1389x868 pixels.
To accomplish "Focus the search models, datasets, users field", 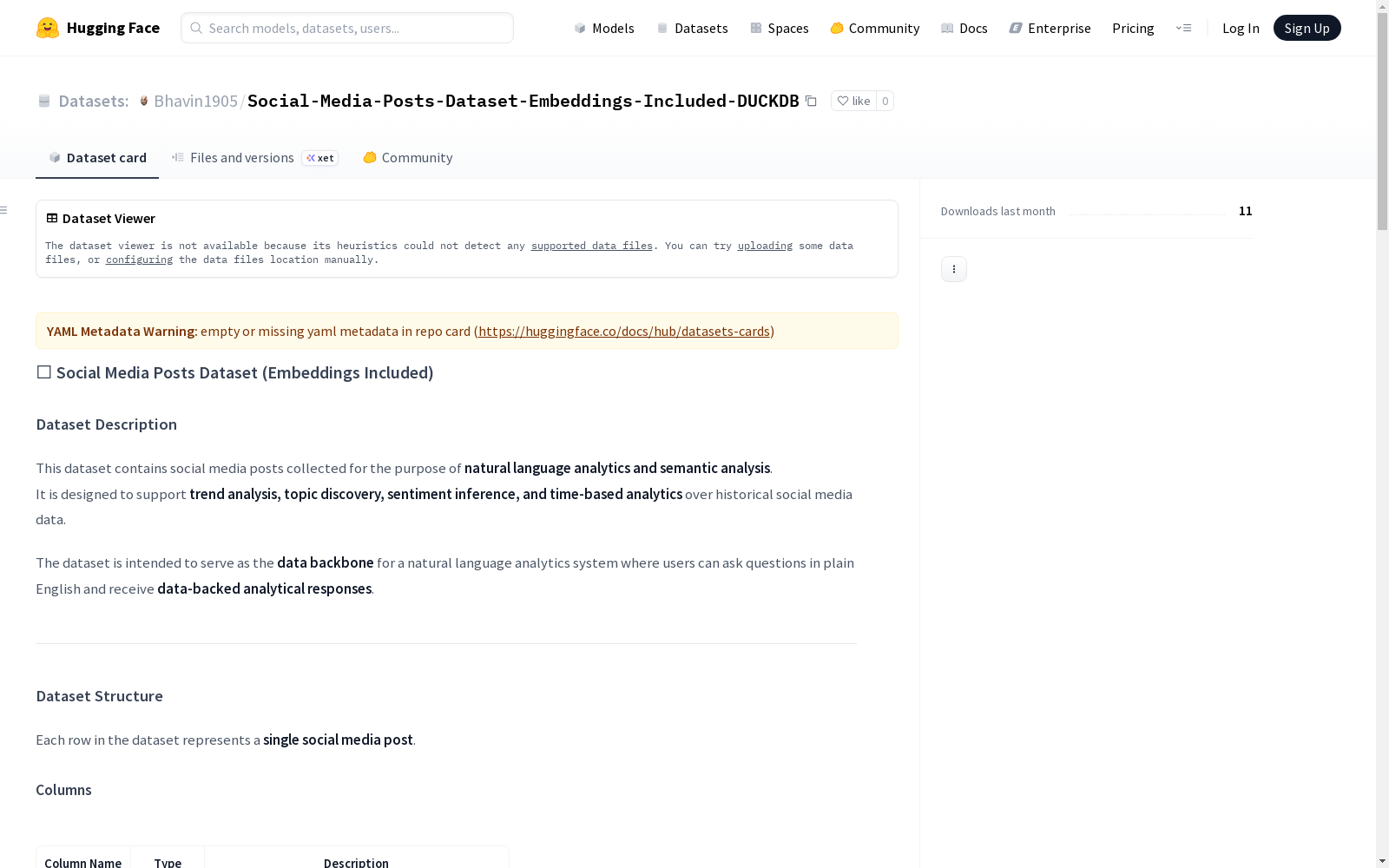I will click(x=347, y=28).
